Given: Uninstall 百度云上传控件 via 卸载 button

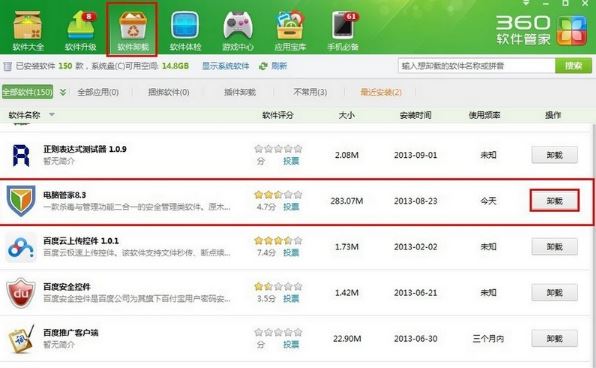Looking at the screenshot, I should [554, 247].
